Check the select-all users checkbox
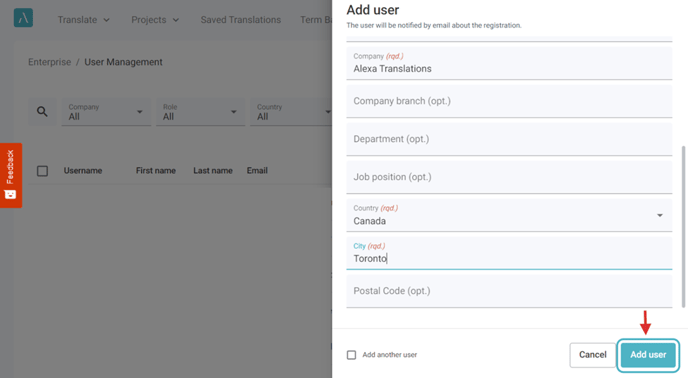688x378 pixels. [x=43, y=171]
